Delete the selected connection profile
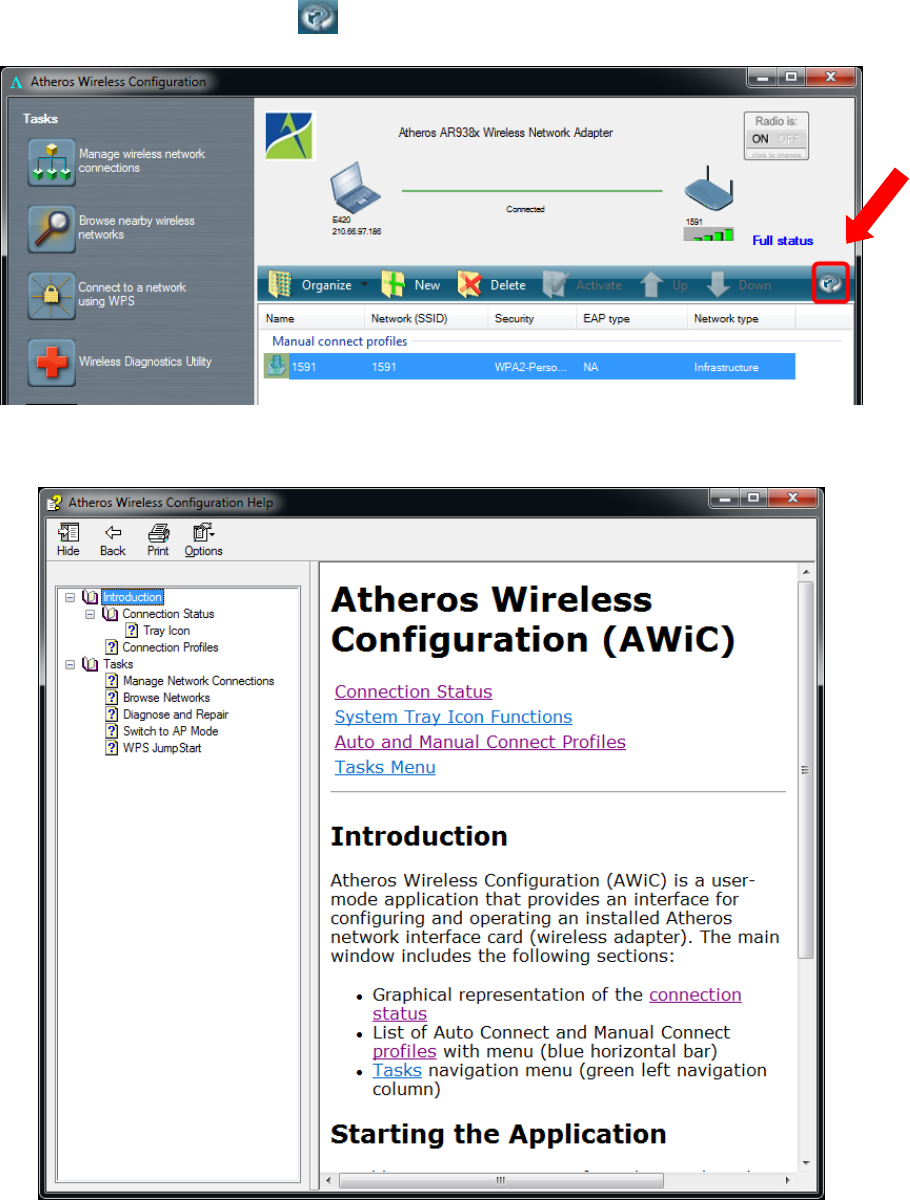910x1200 pixels. coord(492,285)
